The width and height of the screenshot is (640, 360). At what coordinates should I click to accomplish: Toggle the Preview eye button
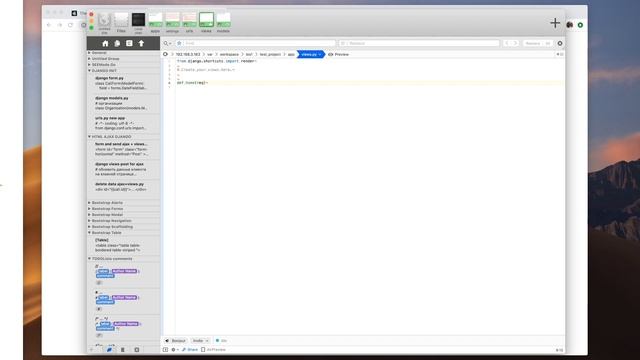pyautogui.click(x=338, y=54)
